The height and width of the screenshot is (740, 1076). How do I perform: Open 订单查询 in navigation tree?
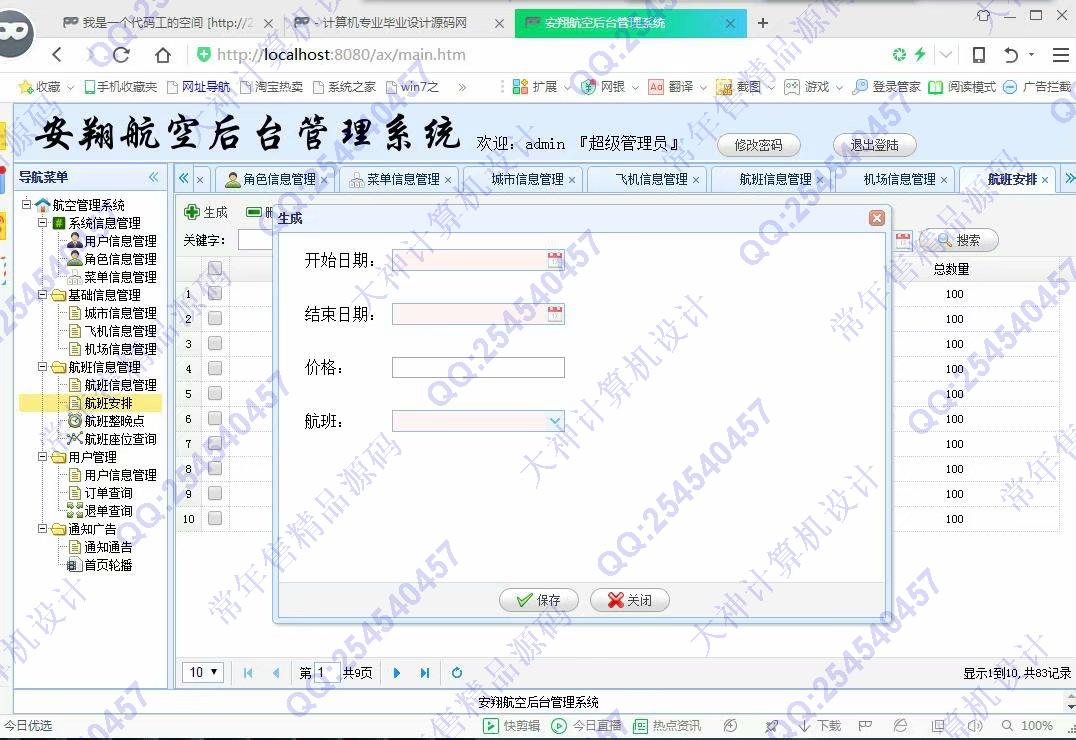(108, 493)
